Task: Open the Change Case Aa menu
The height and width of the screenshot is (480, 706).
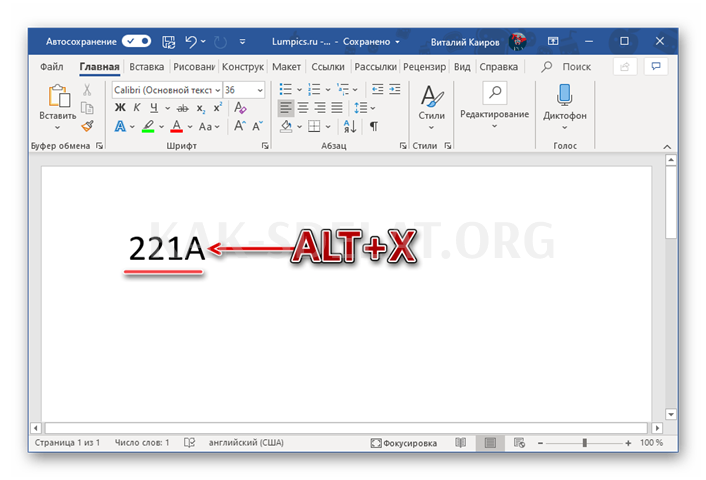Action: pos(209,127)
